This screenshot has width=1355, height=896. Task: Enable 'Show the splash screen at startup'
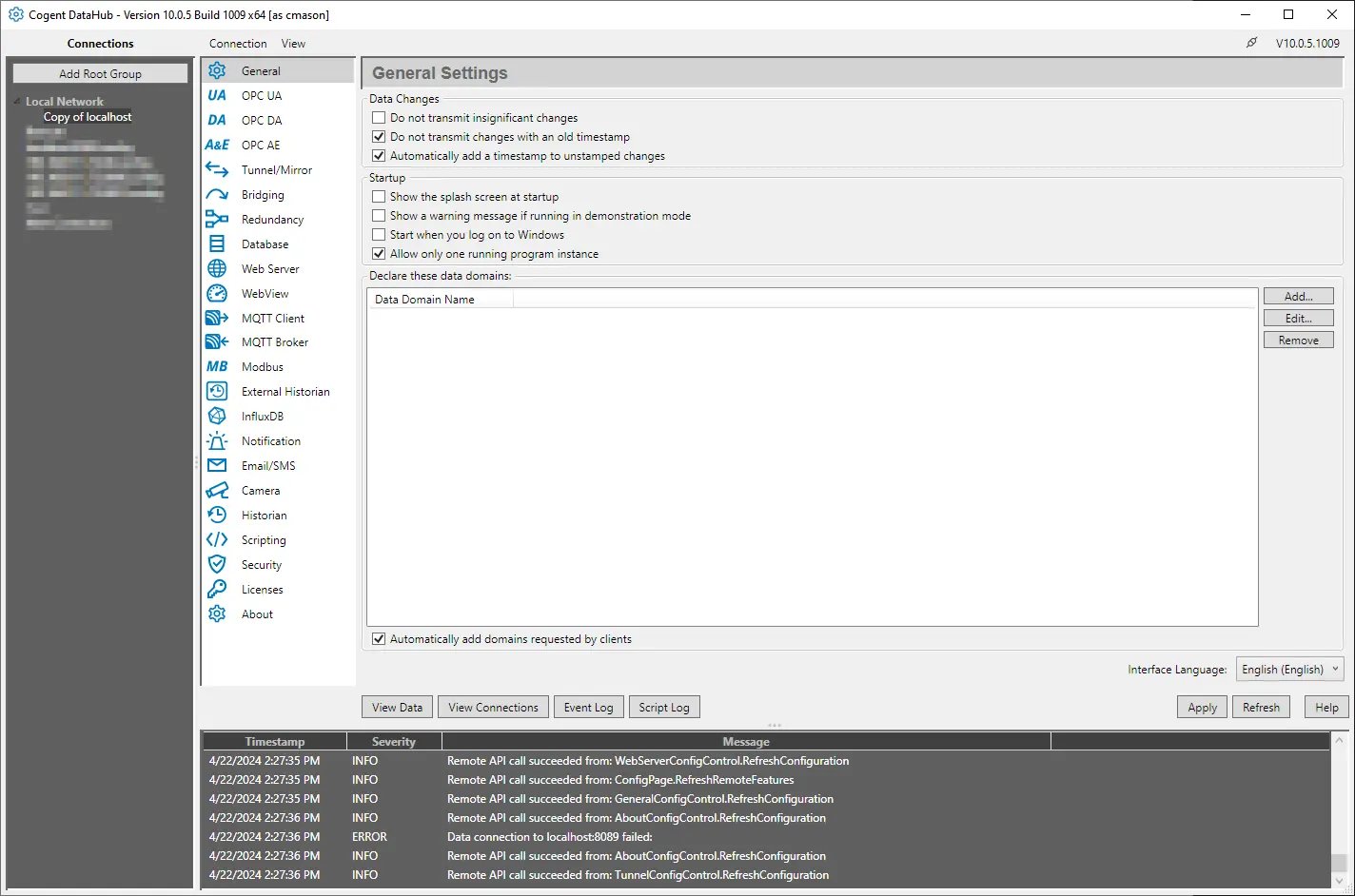pyautogui.click(x=379, y=196)
